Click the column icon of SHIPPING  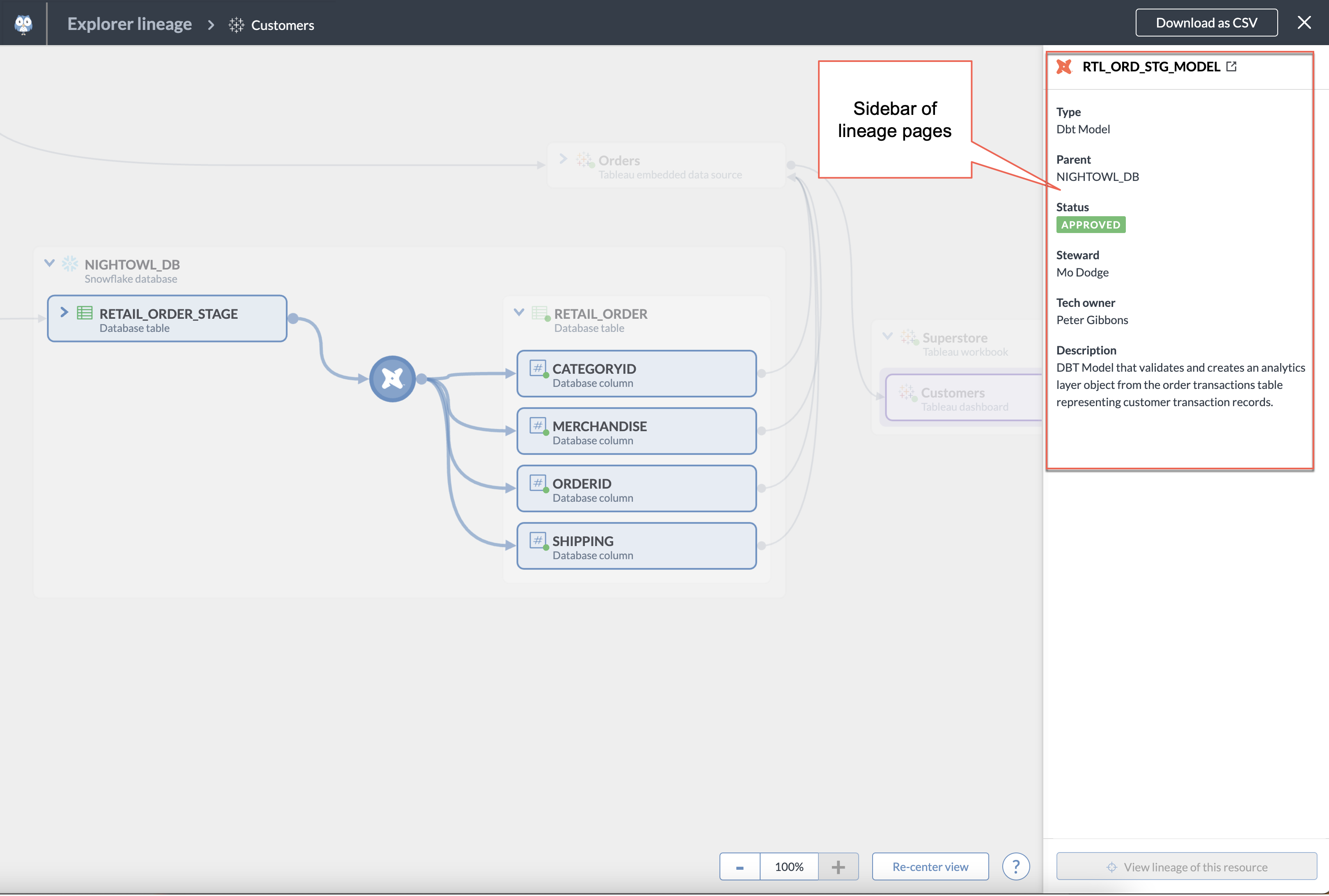(538, 541)
